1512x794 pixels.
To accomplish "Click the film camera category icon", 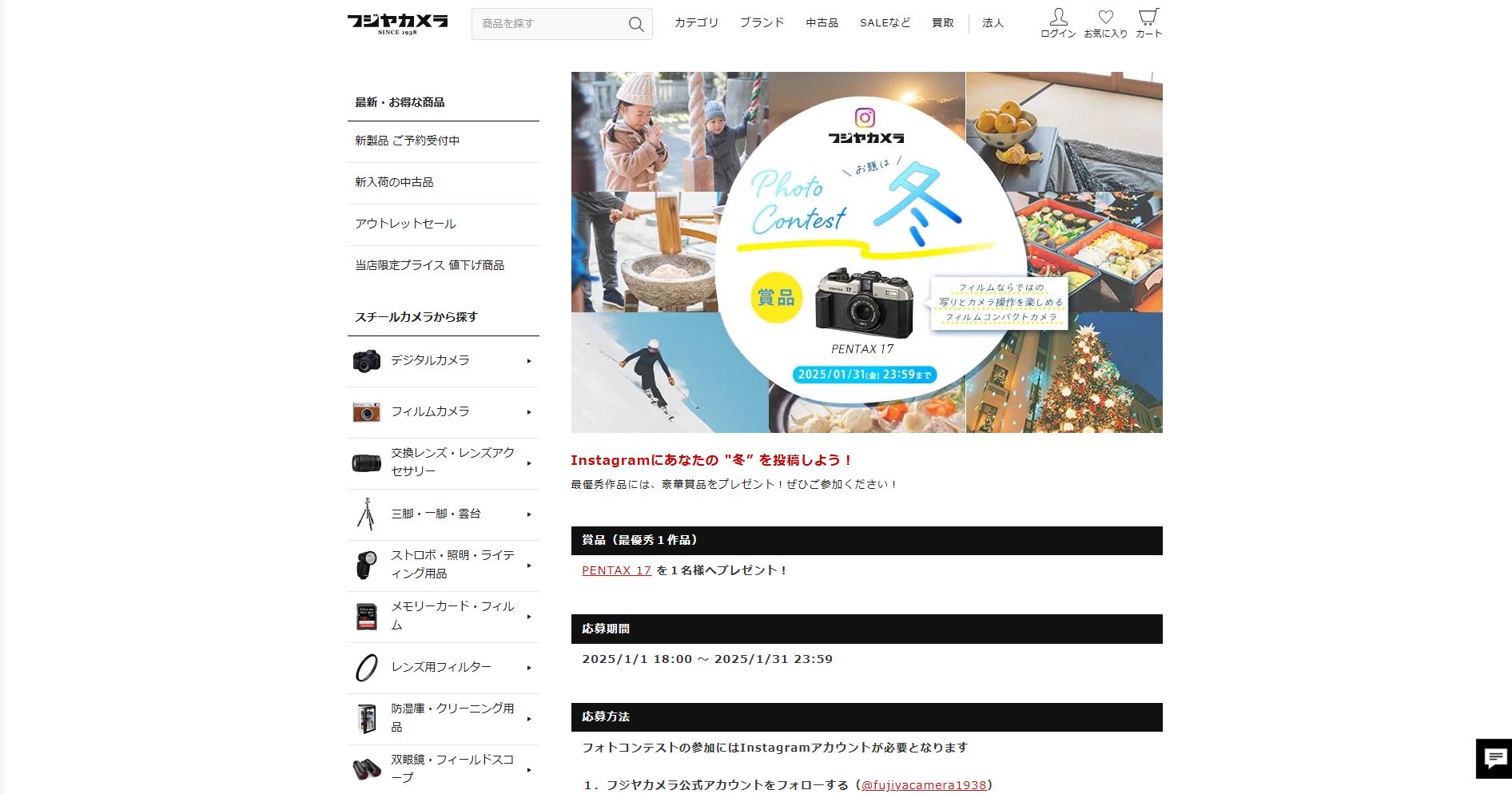I will 367,412.
